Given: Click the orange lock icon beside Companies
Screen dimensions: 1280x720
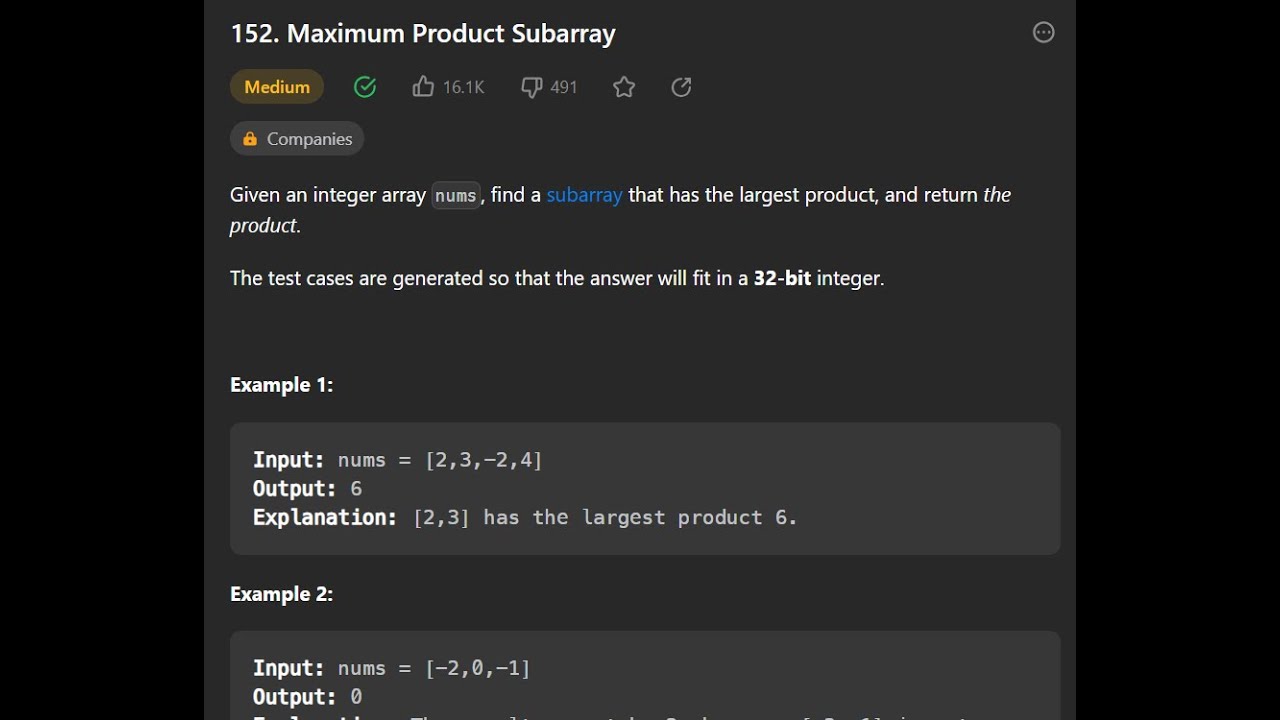Looking at the screenshot, I should [250, 139].
